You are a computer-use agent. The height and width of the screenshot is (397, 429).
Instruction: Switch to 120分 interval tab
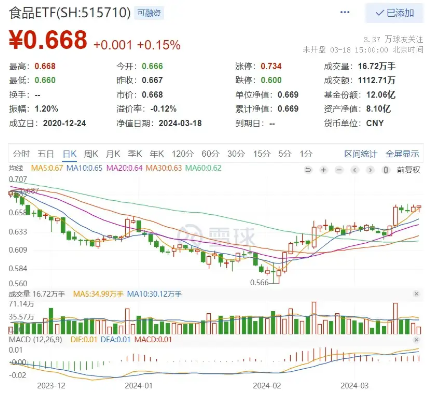[183, 154]
